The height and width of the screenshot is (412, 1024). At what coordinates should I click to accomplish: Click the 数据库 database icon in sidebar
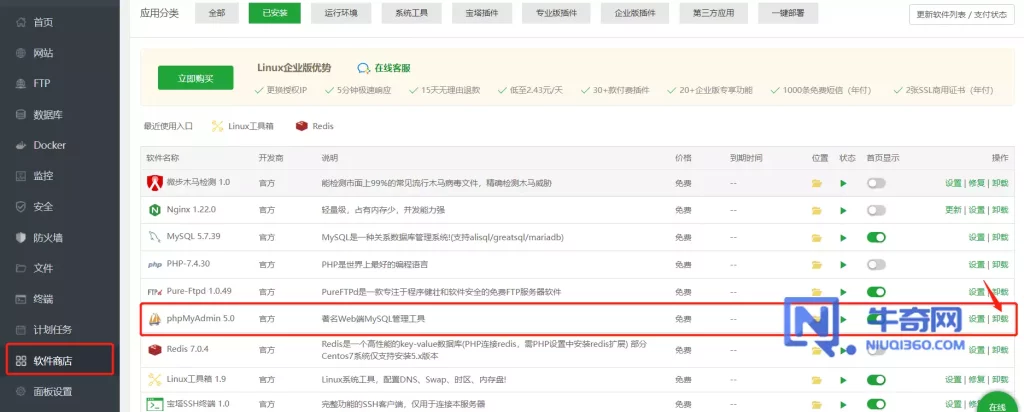coord(21,114)
